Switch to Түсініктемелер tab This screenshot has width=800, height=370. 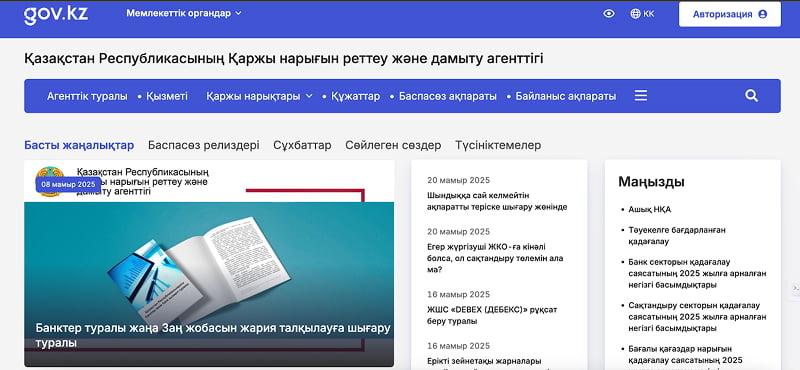(x=498, y=145)
